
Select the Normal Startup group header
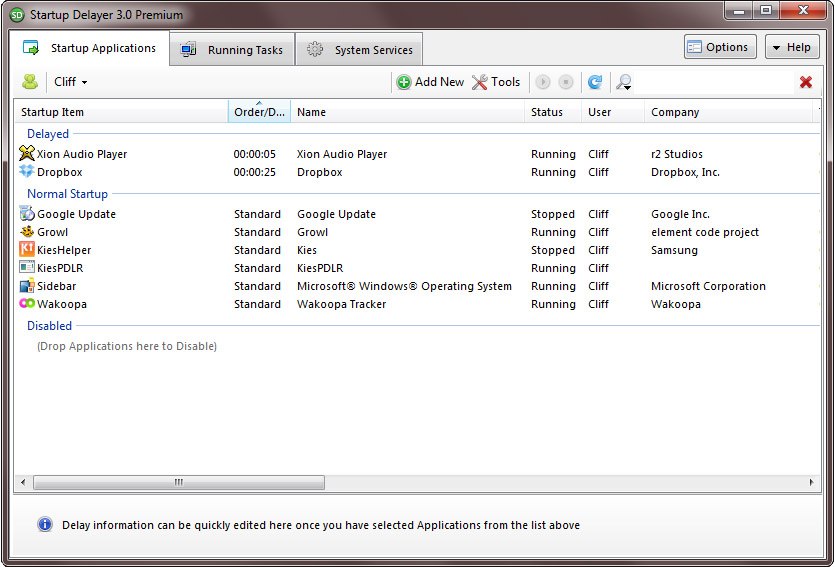[67, 194]
